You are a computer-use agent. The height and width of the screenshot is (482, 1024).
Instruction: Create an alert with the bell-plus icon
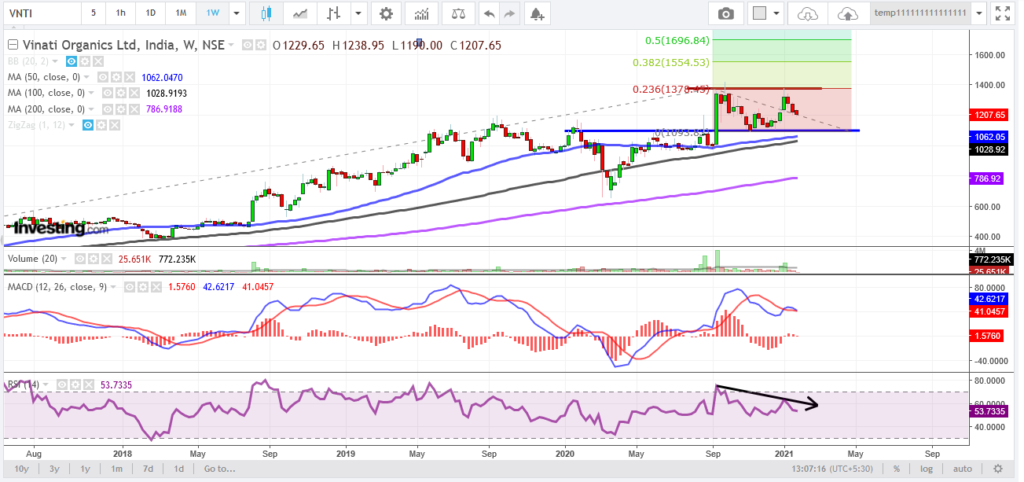(537, 13)
